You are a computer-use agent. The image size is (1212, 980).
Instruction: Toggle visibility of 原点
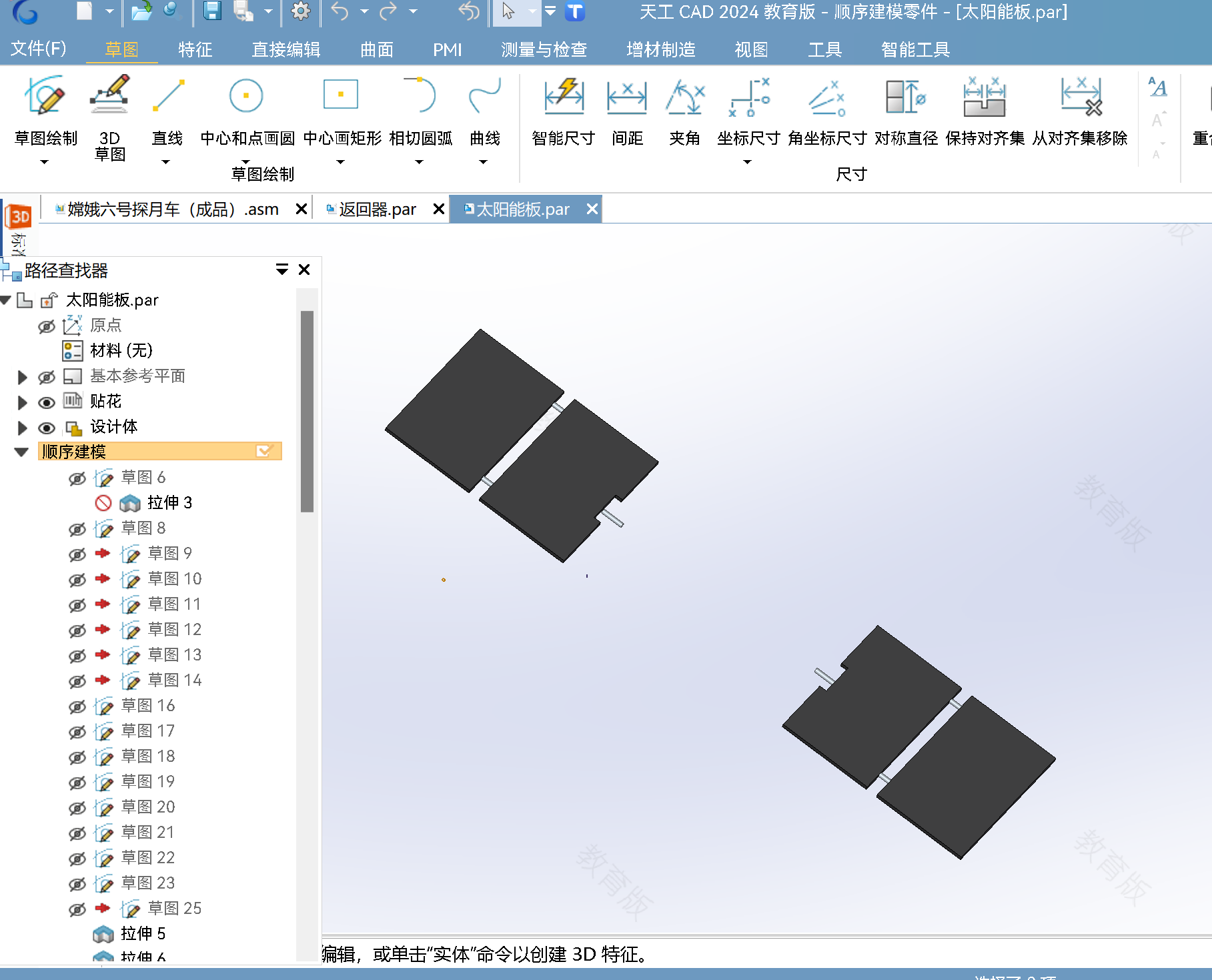[47, 326]
